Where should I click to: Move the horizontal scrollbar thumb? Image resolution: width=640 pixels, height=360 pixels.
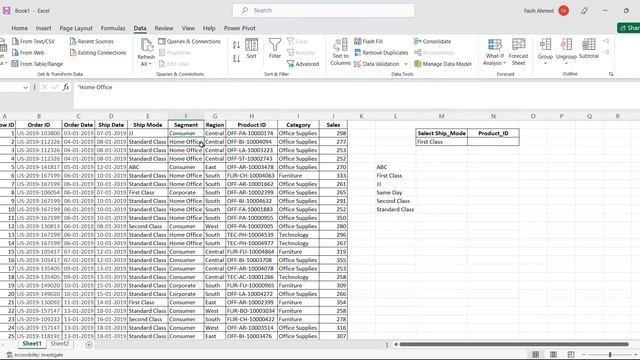click(x=514, y=344)
